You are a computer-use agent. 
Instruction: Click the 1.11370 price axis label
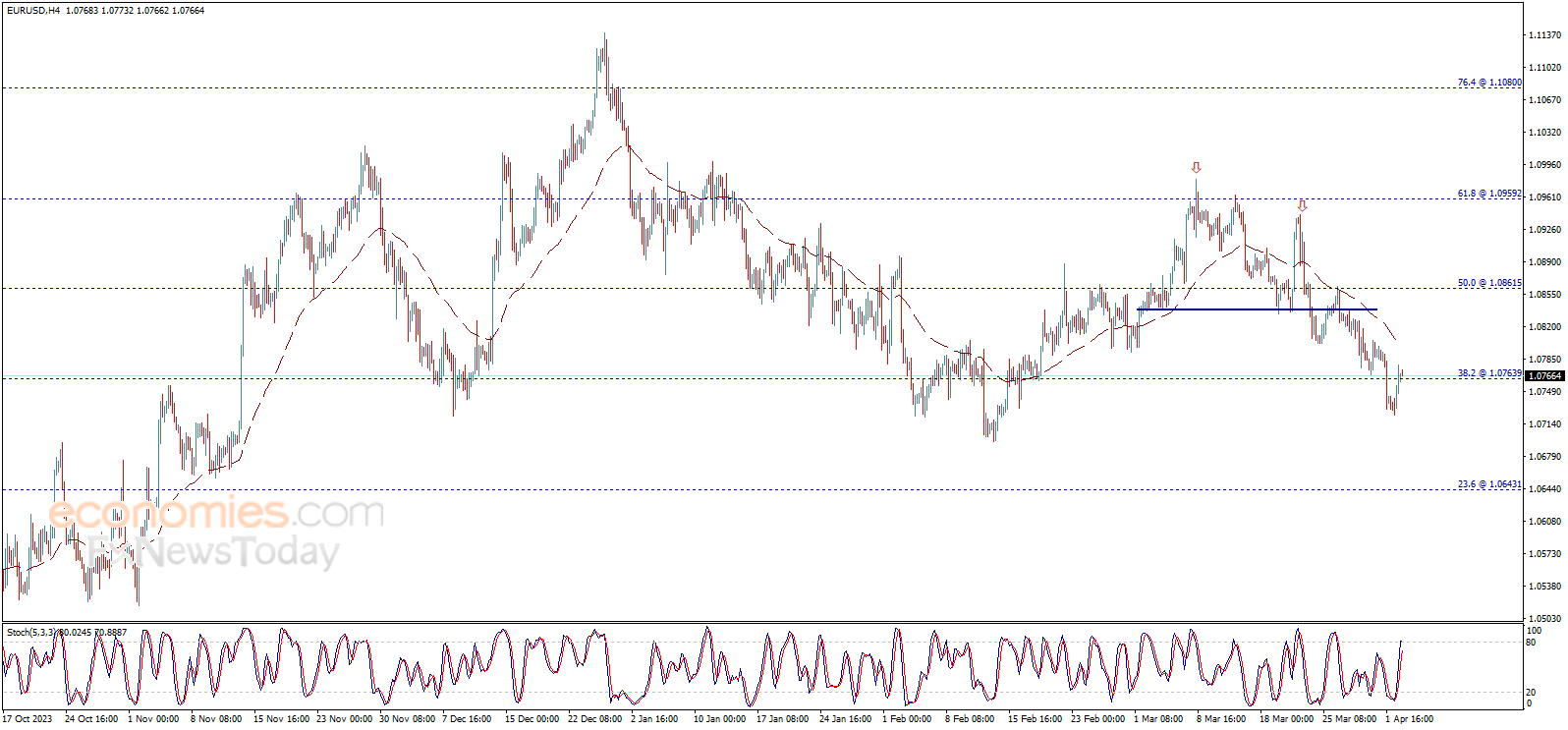pyautogui.click(x=1543, y=35)
